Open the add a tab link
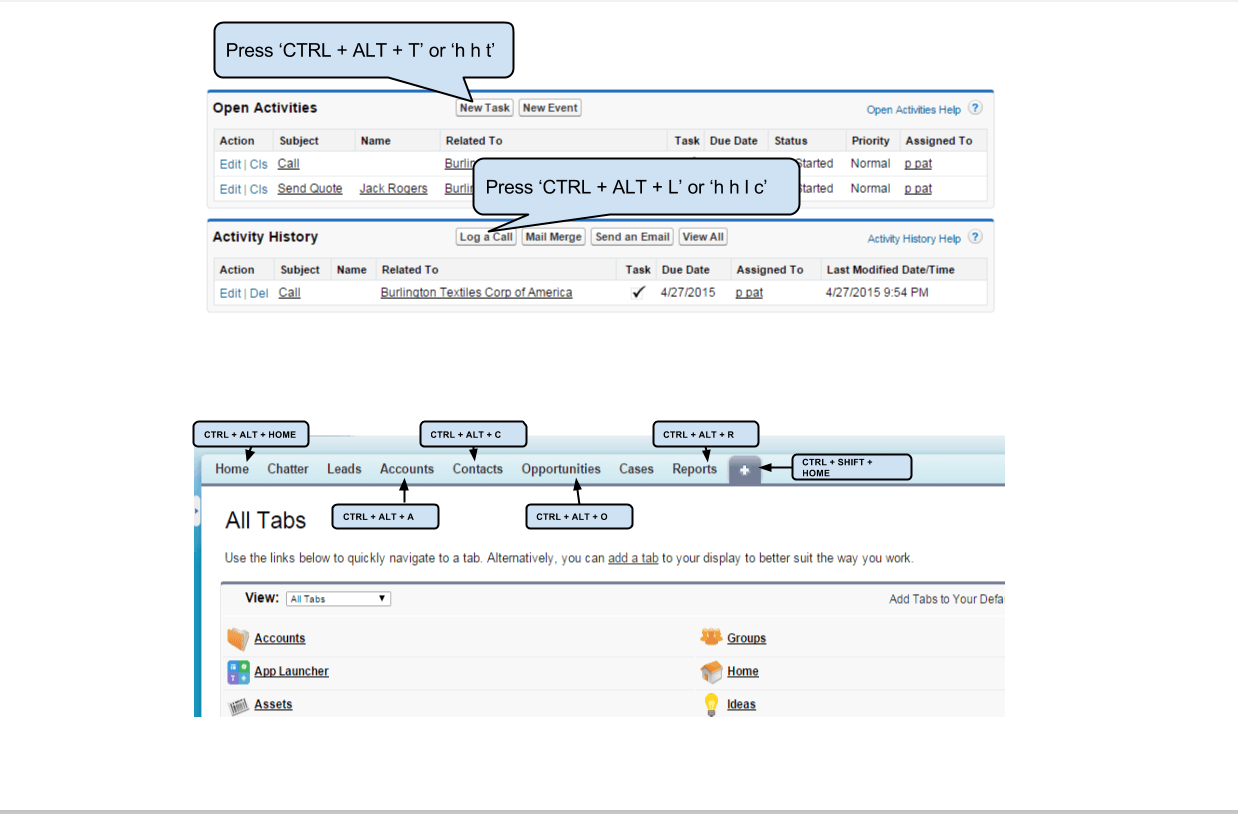 pyautogui.click(x=633, y=558)
